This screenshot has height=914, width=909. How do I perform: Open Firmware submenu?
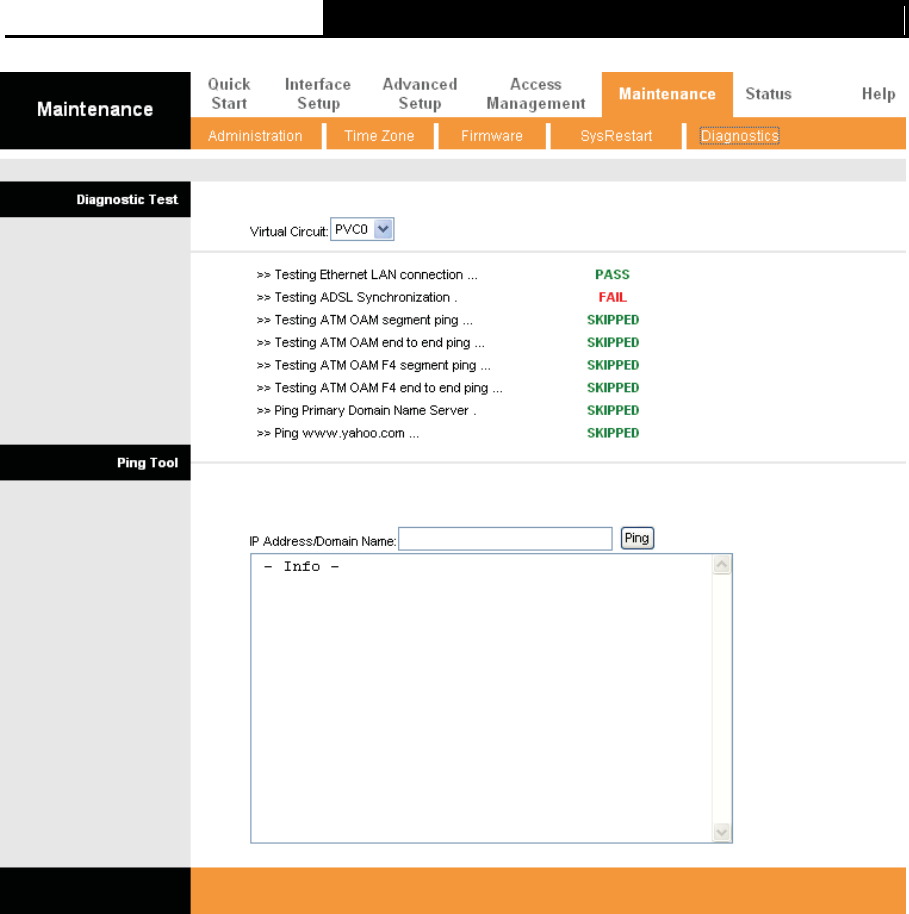[492, 136]
